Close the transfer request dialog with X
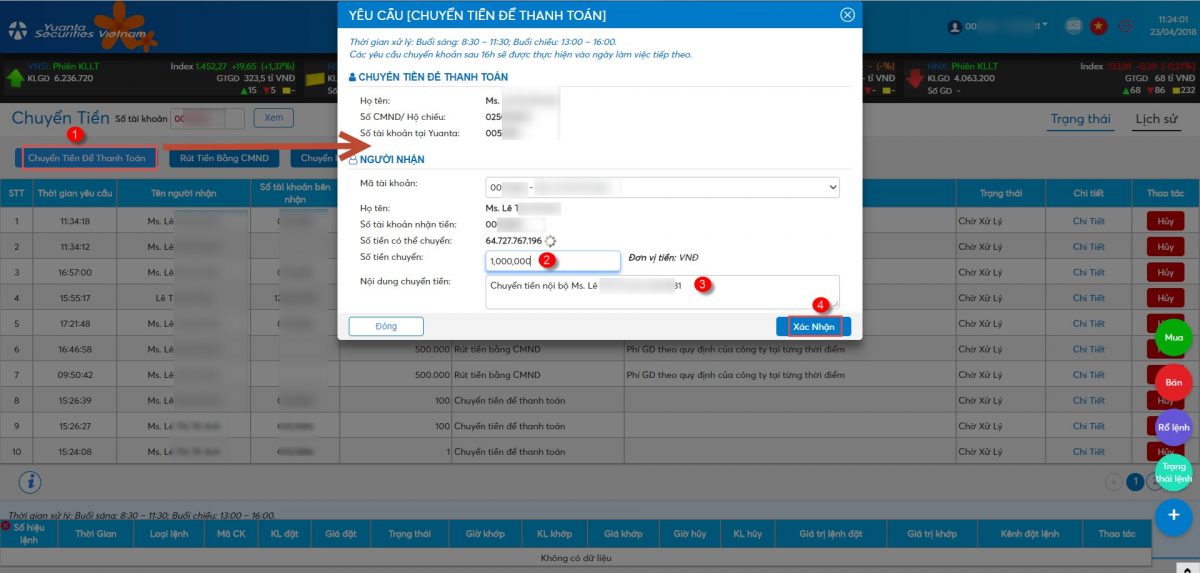The image size is (1200, 573). tap(847, 15)
